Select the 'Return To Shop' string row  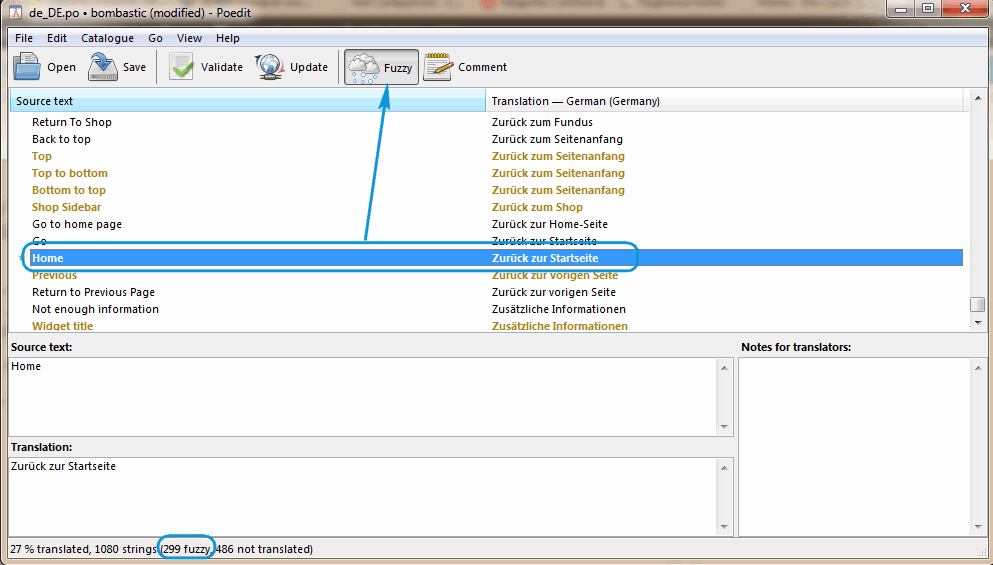[72, 122]
